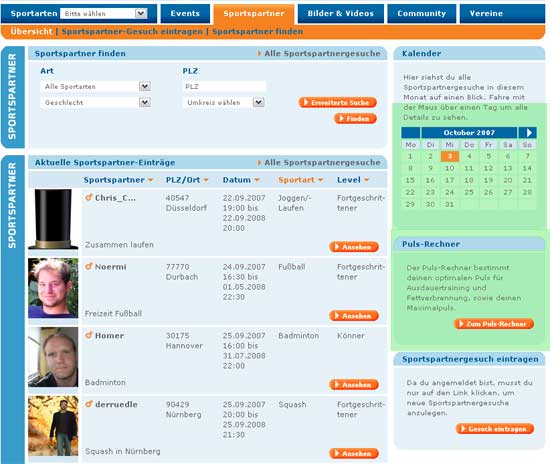Select highlighted day 3 in calendar
550x464 pixels.
click(x=450, y=156)
